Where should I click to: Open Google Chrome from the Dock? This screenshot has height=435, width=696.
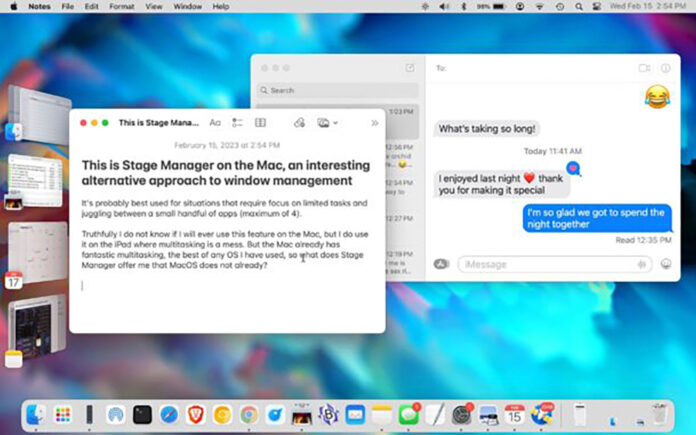pyautogui.click(x=249, y=415)
